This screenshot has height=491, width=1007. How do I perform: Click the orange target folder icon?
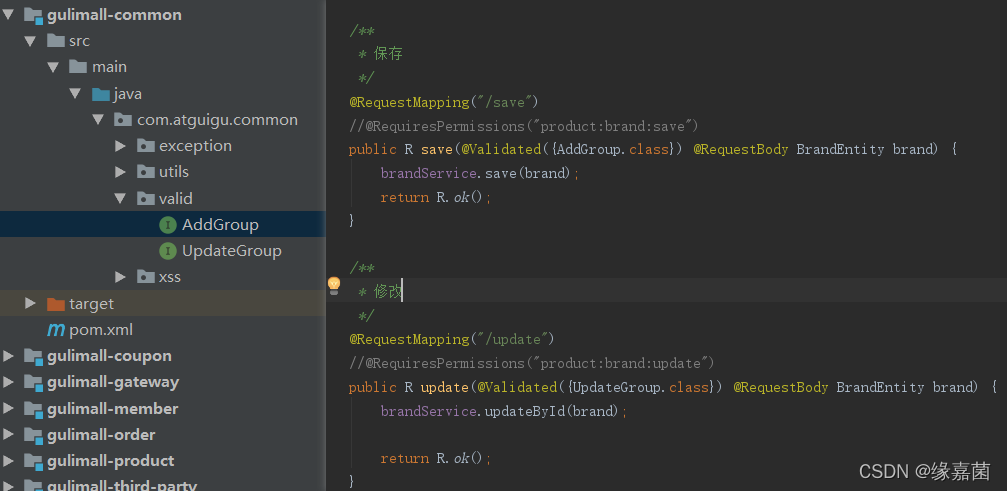pos(56,304)
